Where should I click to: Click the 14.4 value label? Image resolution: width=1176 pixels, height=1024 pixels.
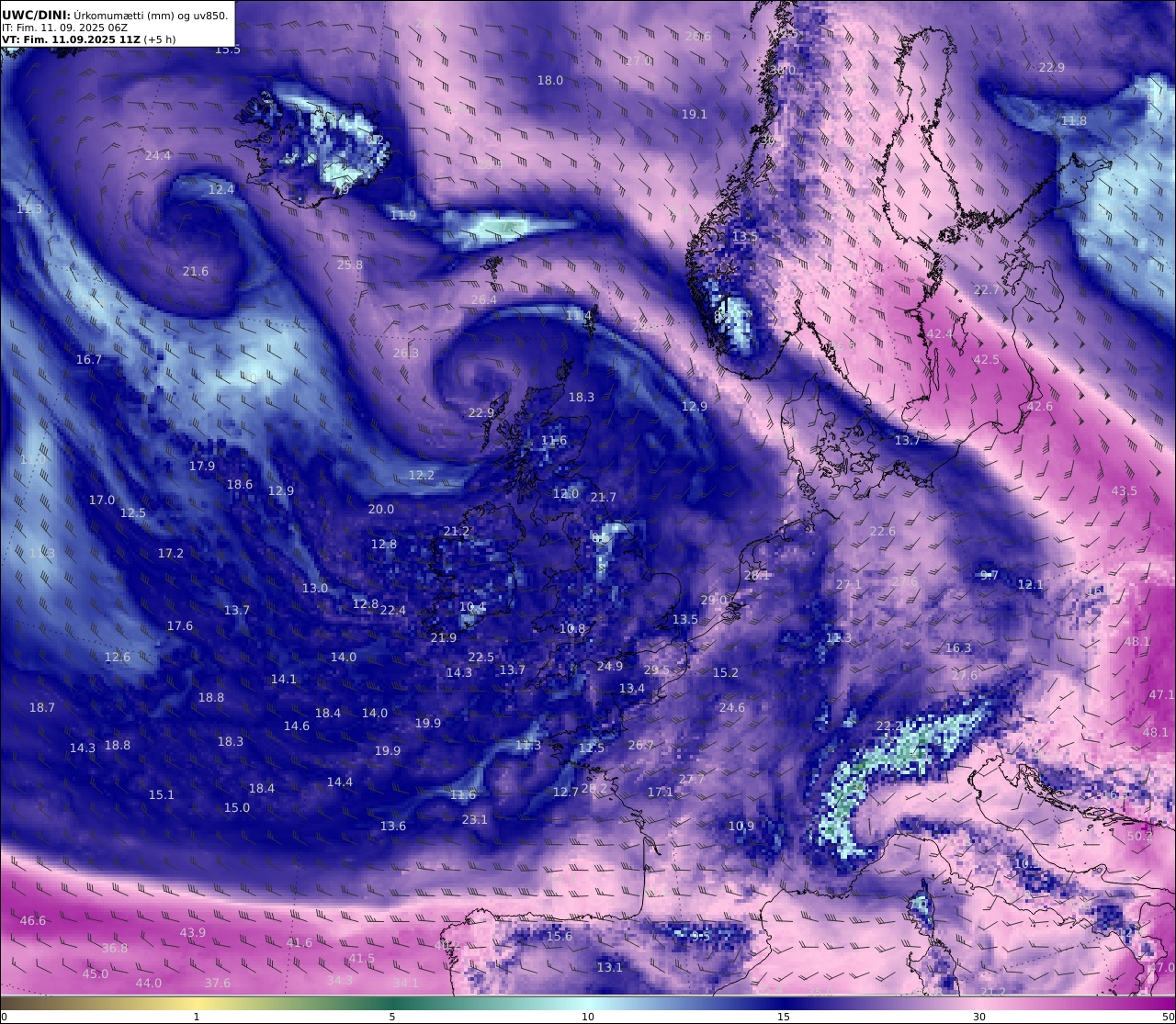(340, 782)
